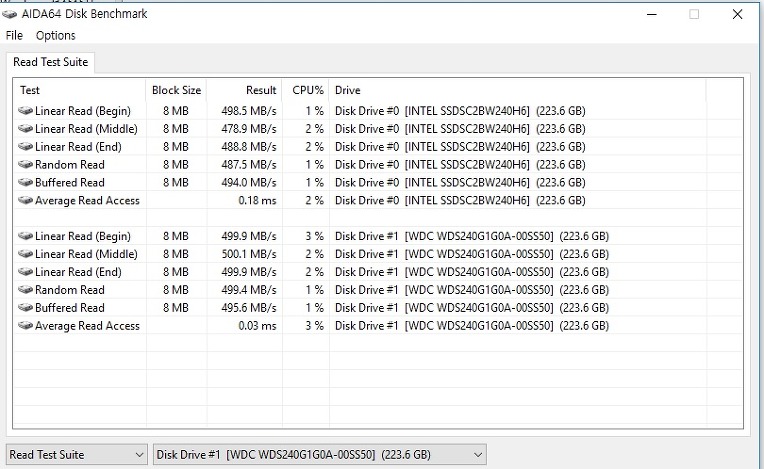Minimize the AIDA64 Disk Benchmark window

[x=651, y=15]
